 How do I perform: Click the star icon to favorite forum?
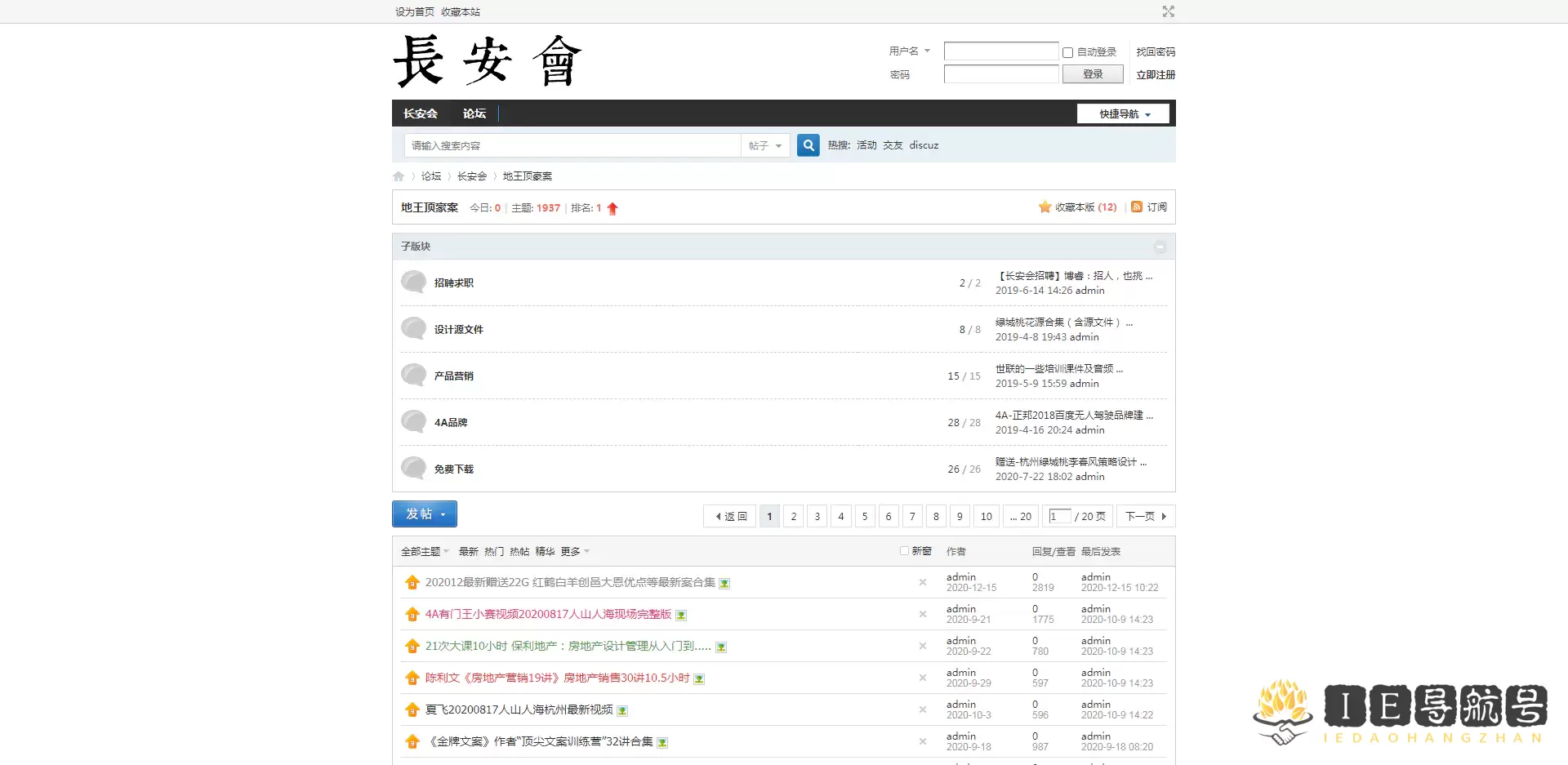[1045, 207]
